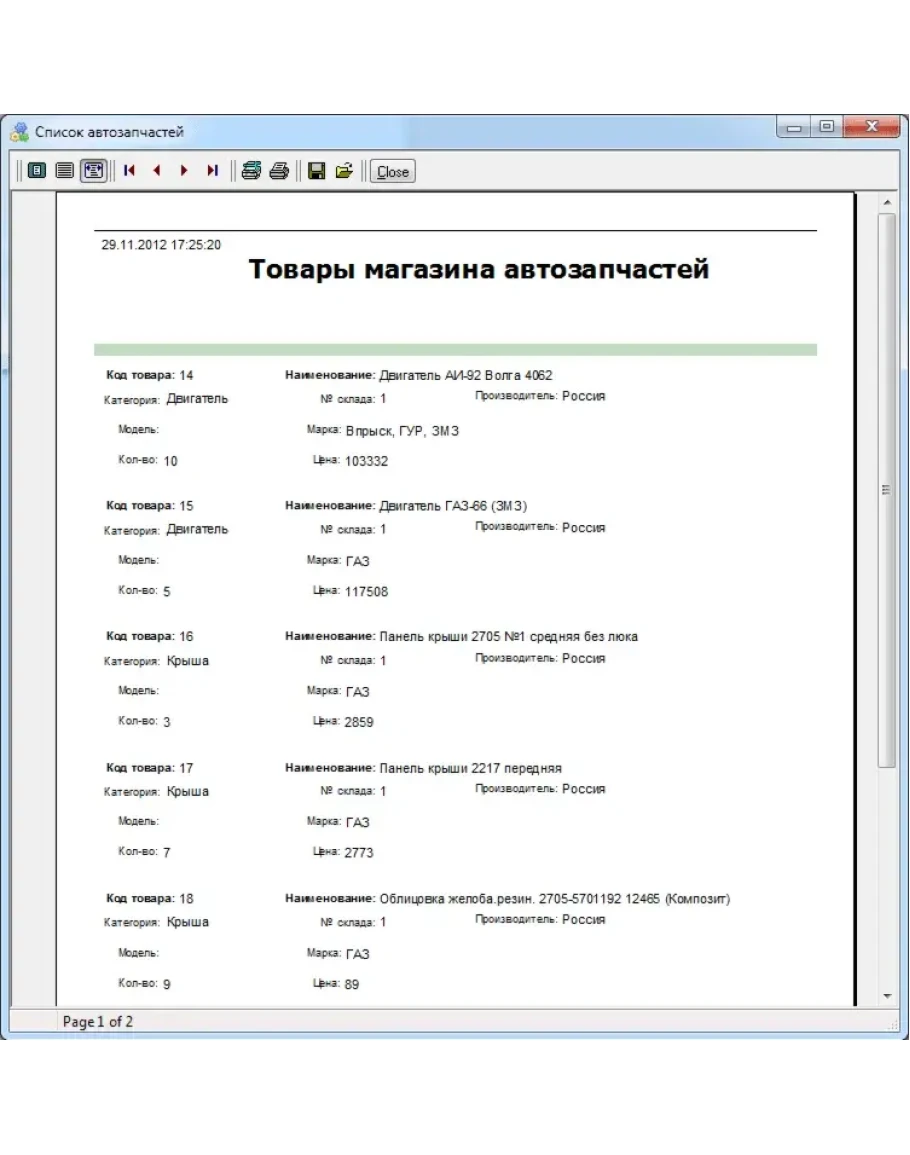Minimize the report preview window
Screen dimensions: 910x1155
coord(796,128)
